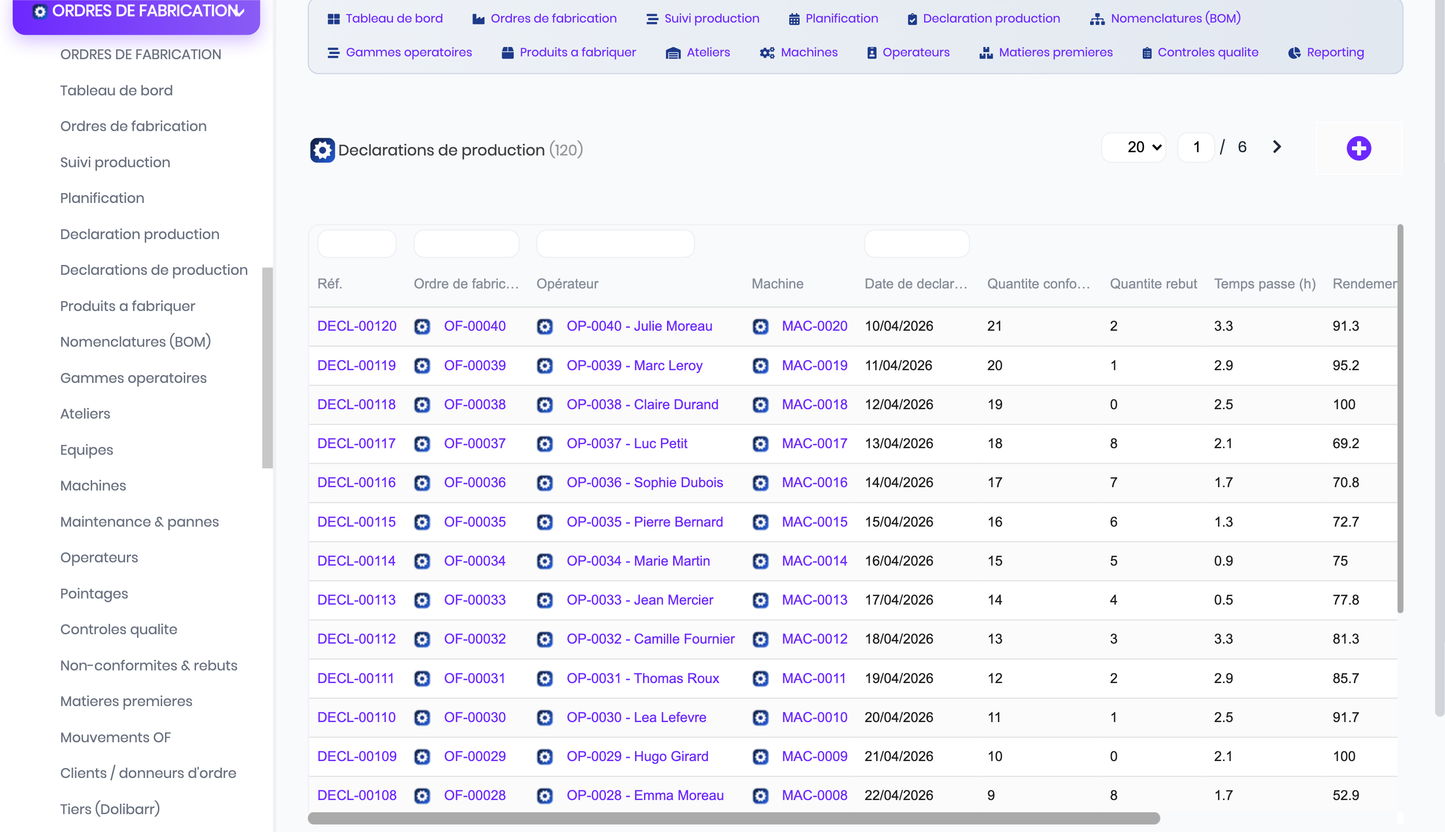Open machine link MAC-0014
This screenshot has height=832, width=1445.
point(815,561)
